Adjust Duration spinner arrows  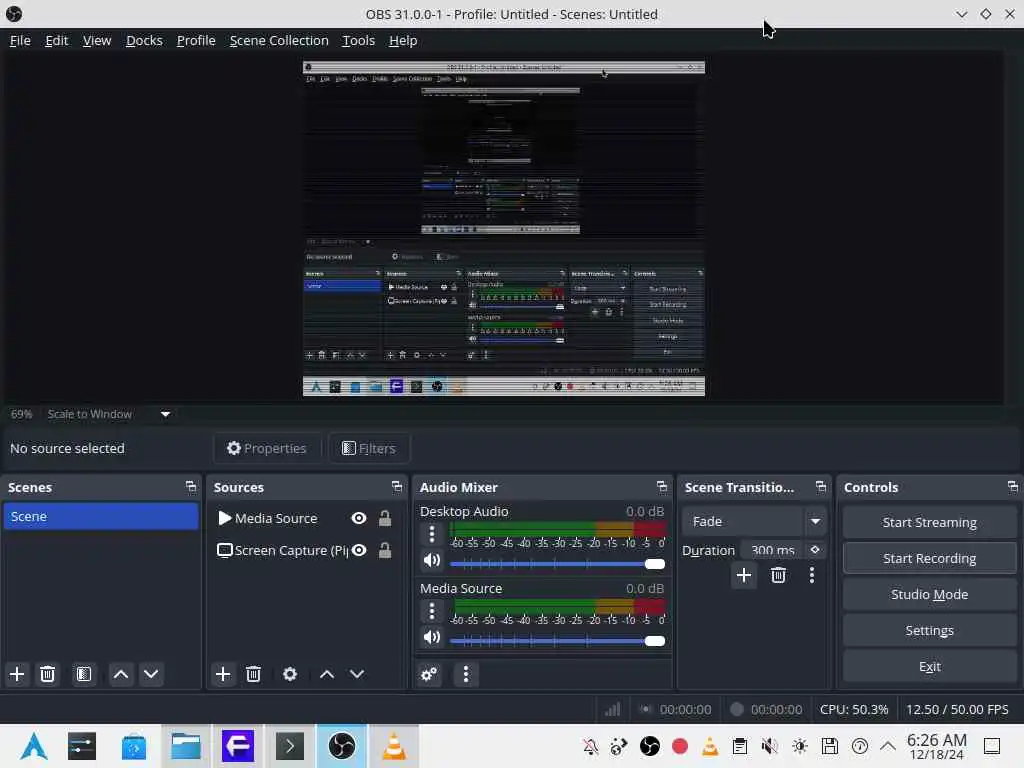point(815,550)
